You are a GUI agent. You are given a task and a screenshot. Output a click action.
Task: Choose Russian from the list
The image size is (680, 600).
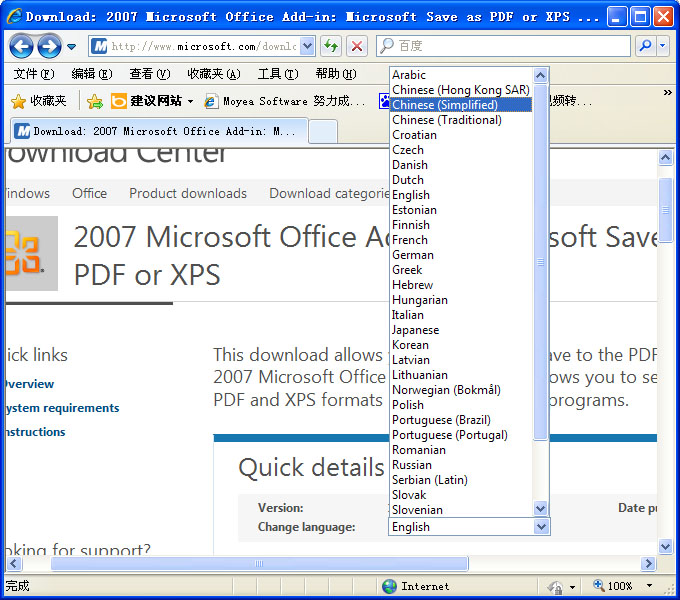pyautogui.click(x=461, y=465)
